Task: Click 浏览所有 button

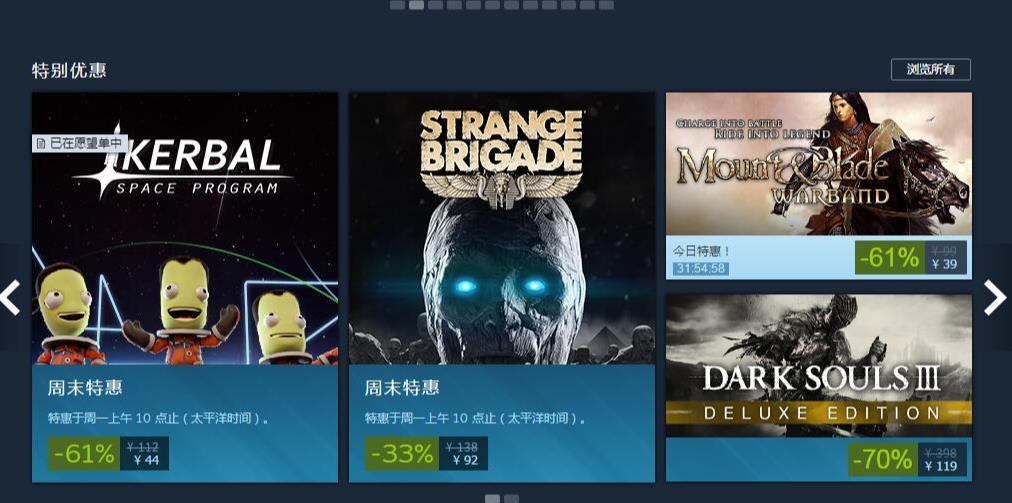Action: click(930, 70)
